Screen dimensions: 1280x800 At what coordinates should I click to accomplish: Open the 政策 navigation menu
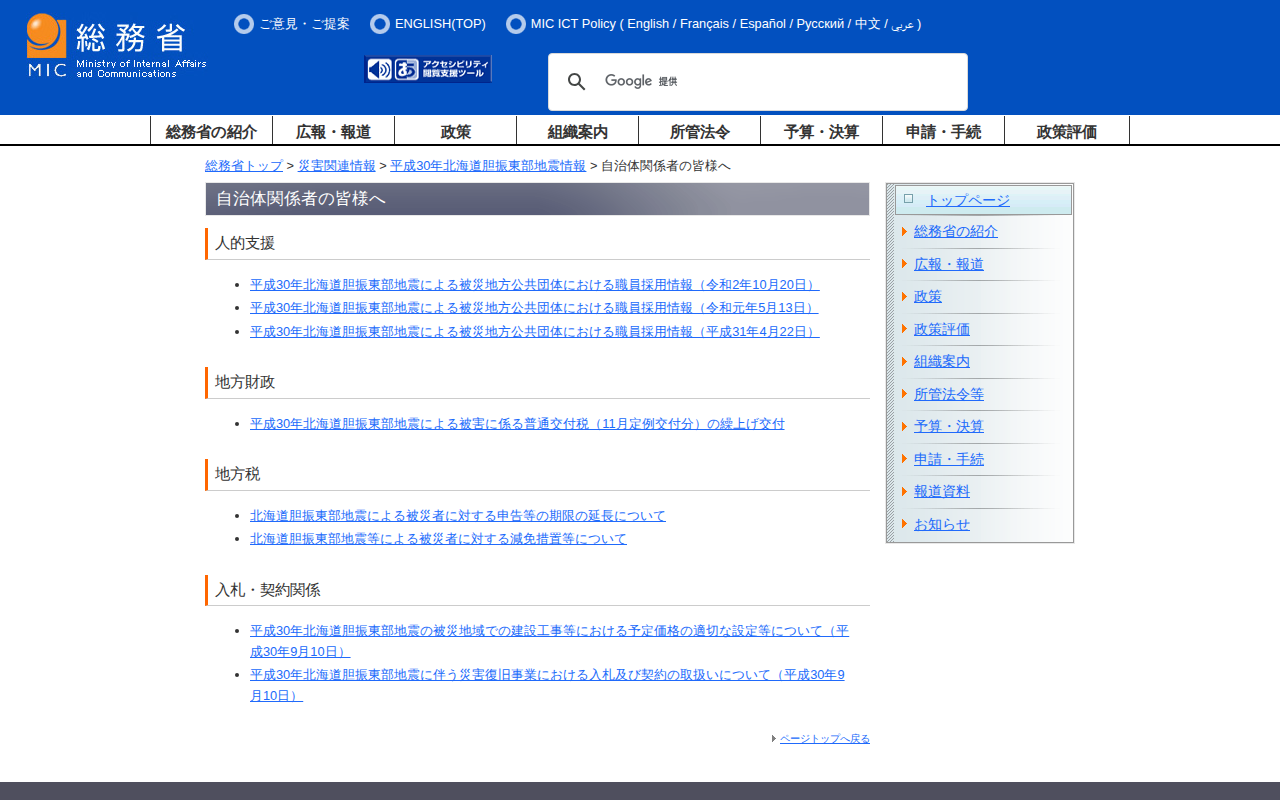pyautogui.click(x=455, y=132)
